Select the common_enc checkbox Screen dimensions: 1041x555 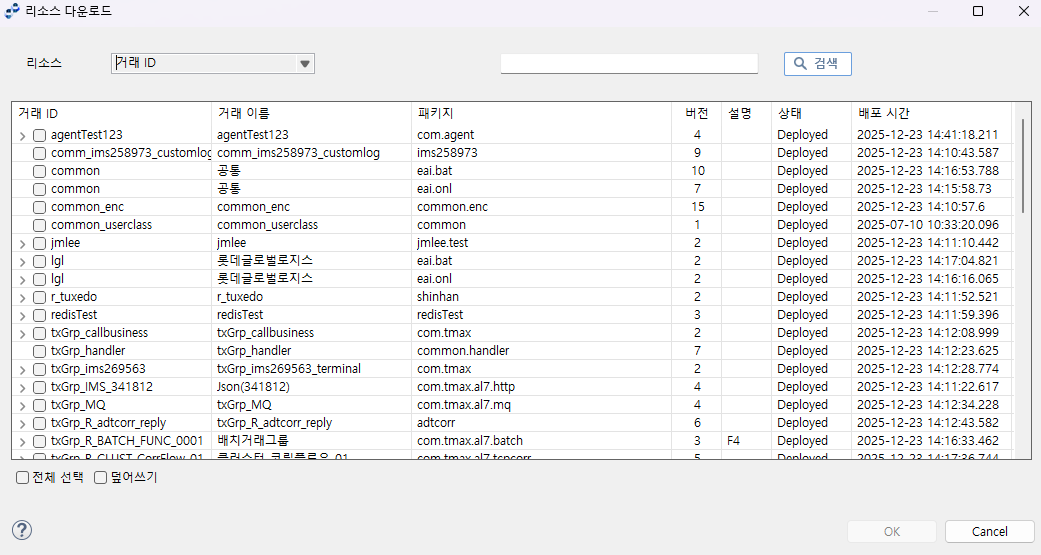(39, 207)
